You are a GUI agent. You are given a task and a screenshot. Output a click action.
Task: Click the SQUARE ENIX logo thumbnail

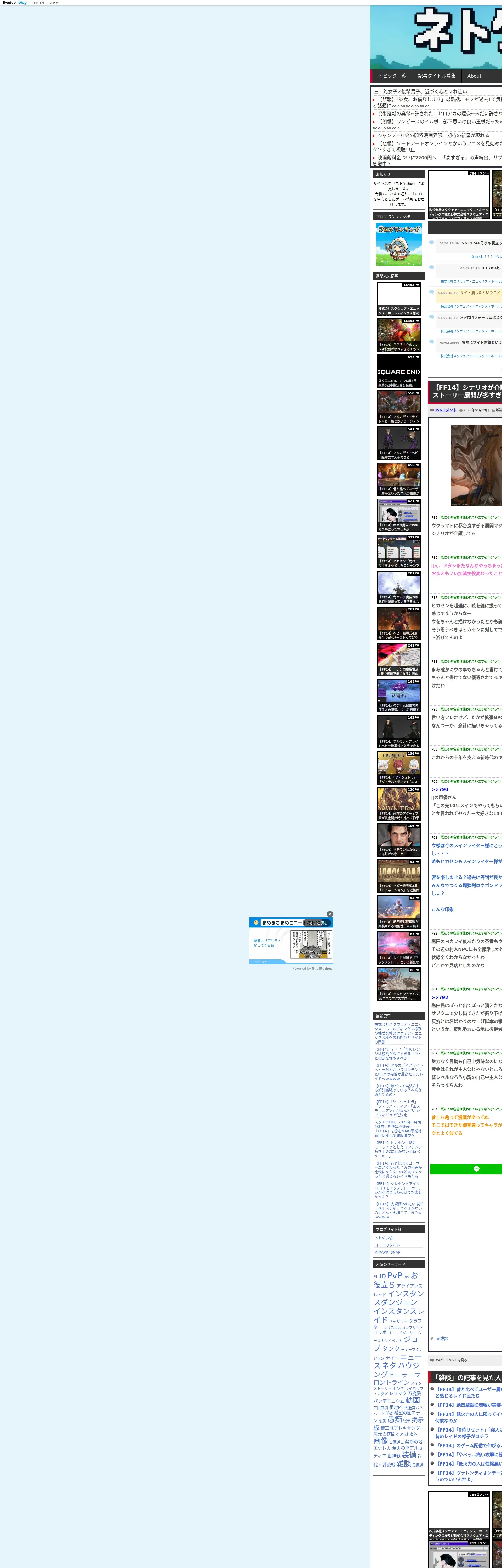tap(398, 371)
